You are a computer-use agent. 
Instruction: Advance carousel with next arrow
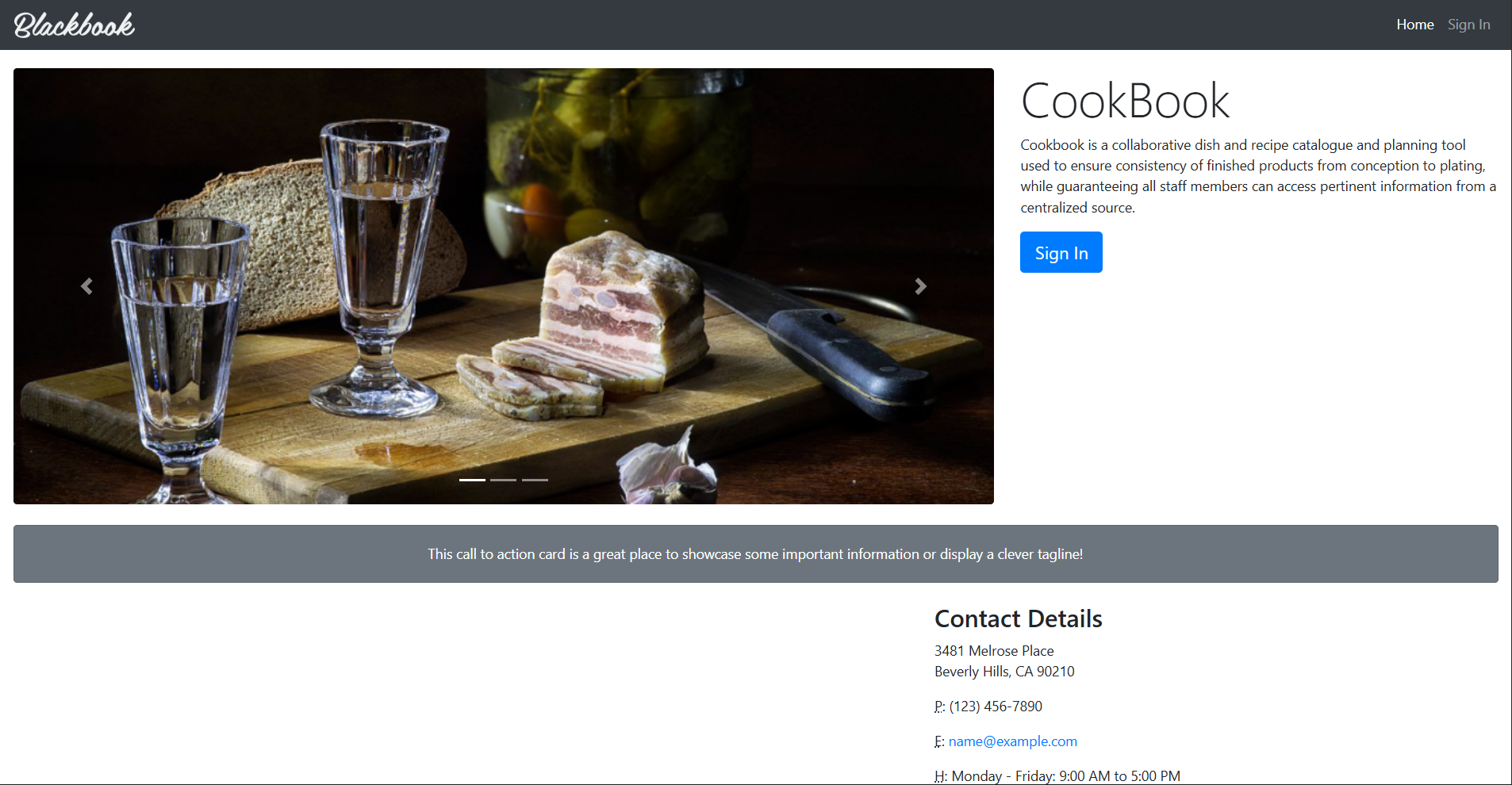[x=920, y=286]
